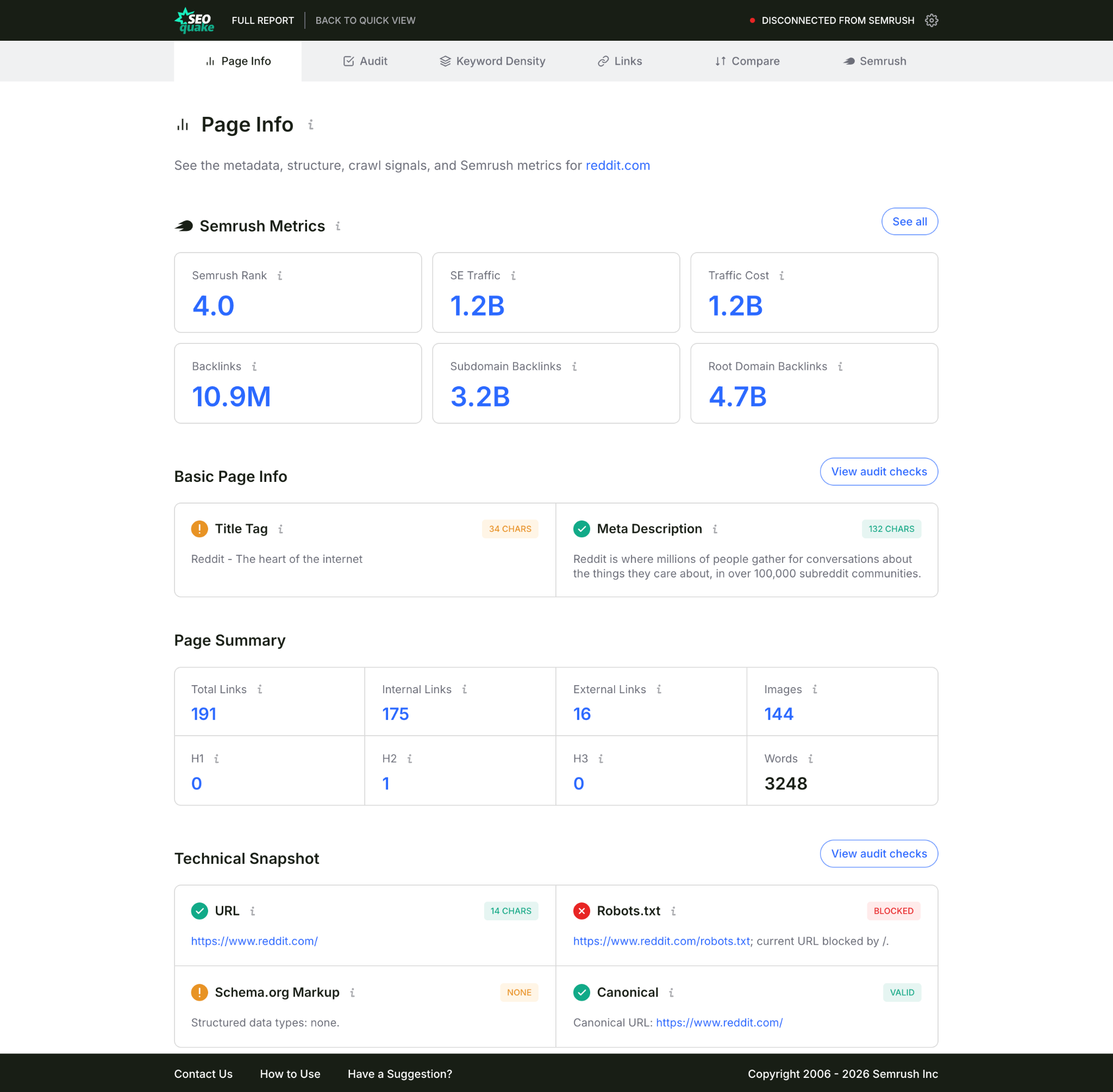
Task: Click green check icon on Meta Description
Action: [581, 529]
